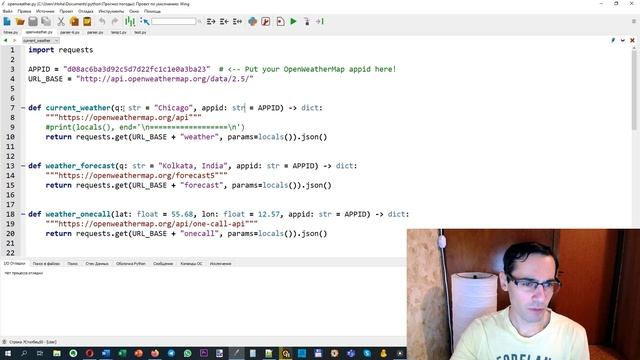The width and height of the screenshot is (640, 360).
Task: Switch to the parser.py tab
Action: [95, 32]
